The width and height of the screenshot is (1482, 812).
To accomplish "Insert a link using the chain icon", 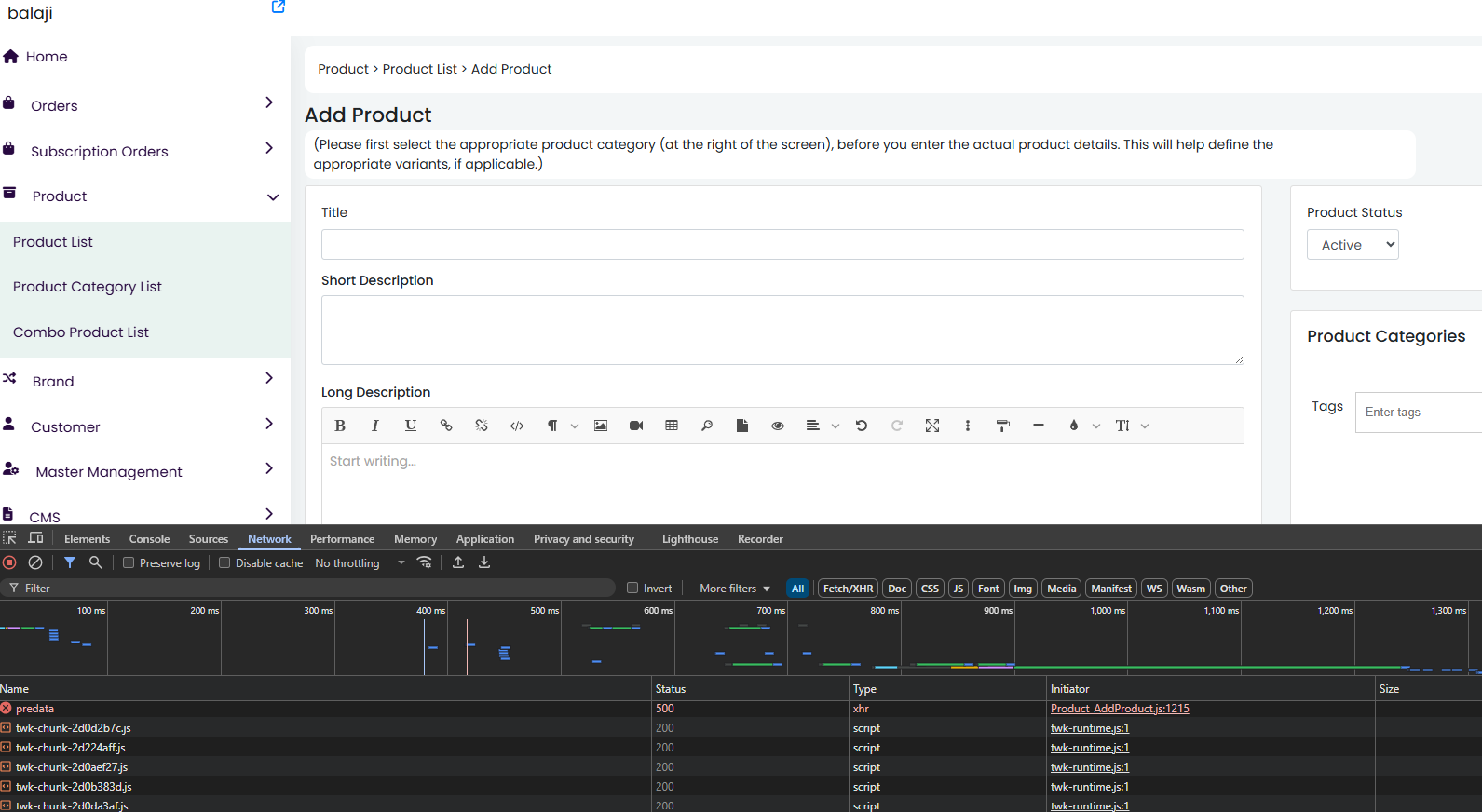I will (446, 426).
